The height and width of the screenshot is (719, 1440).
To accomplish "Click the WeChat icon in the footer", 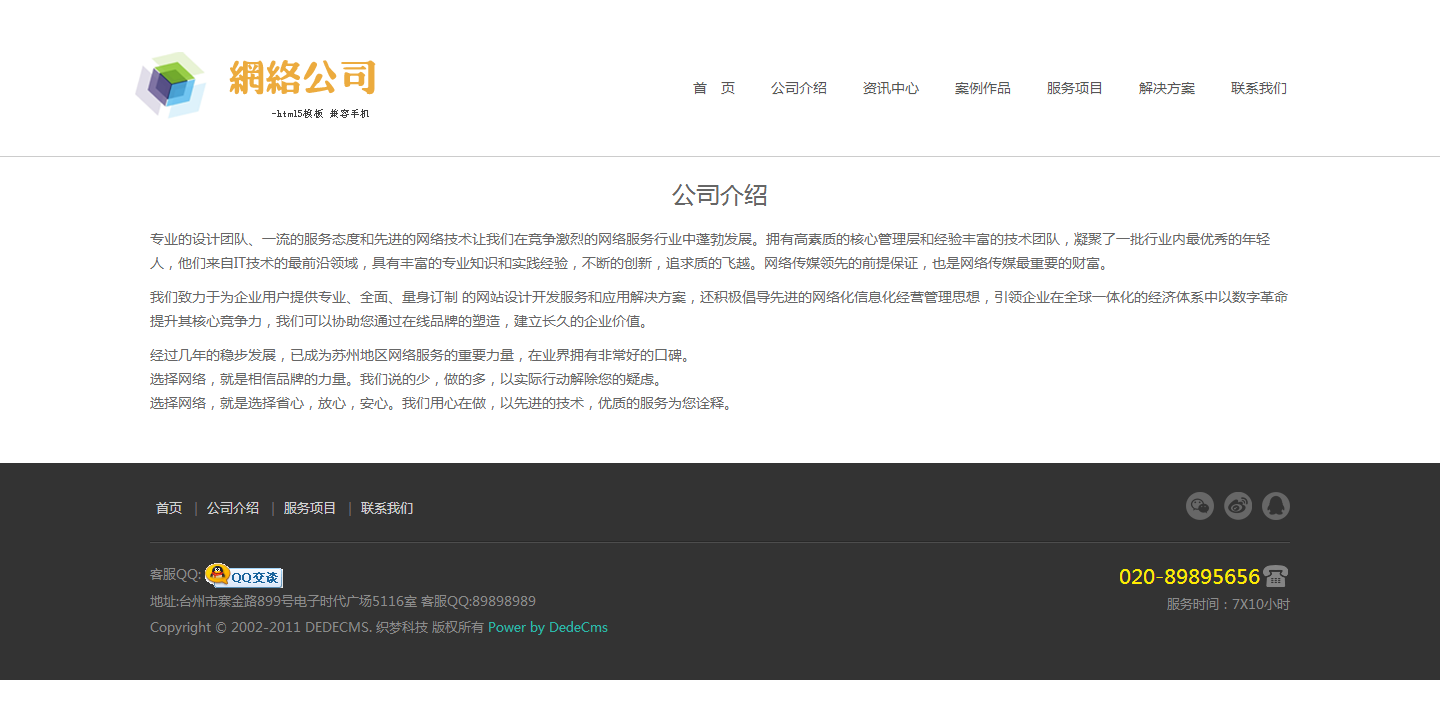I will pos(1199,506).
